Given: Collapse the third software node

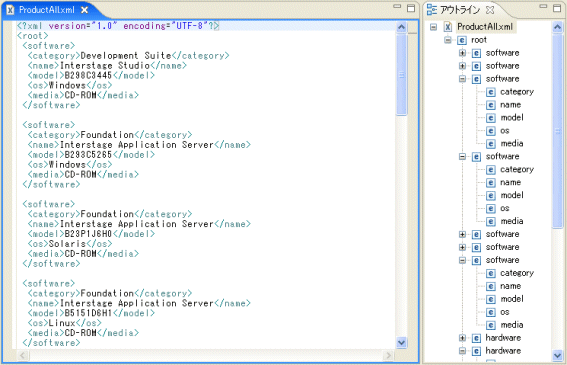Looking at the screenshot, I should pos(462,79).
